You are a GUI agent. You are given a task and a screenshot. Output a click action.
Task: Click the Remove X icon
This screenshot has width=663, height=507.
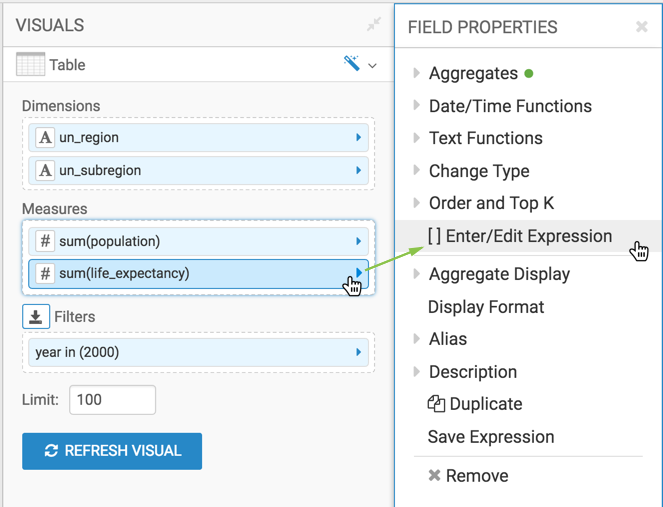[x=434, y=476]
